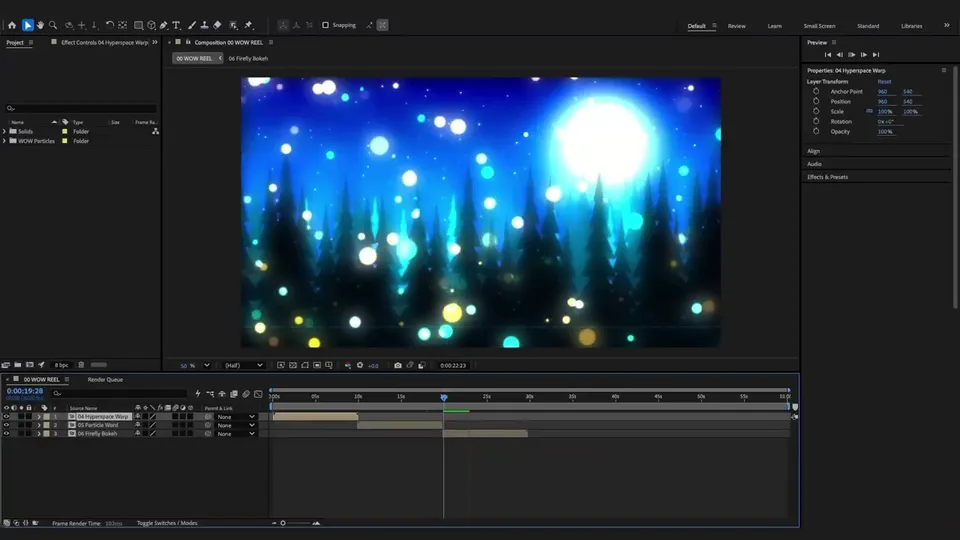Image resolution: width=960 pixels, height=540 pixels.
Task: Click the timeline zoom slider
Action: click(x=295, y=523)
